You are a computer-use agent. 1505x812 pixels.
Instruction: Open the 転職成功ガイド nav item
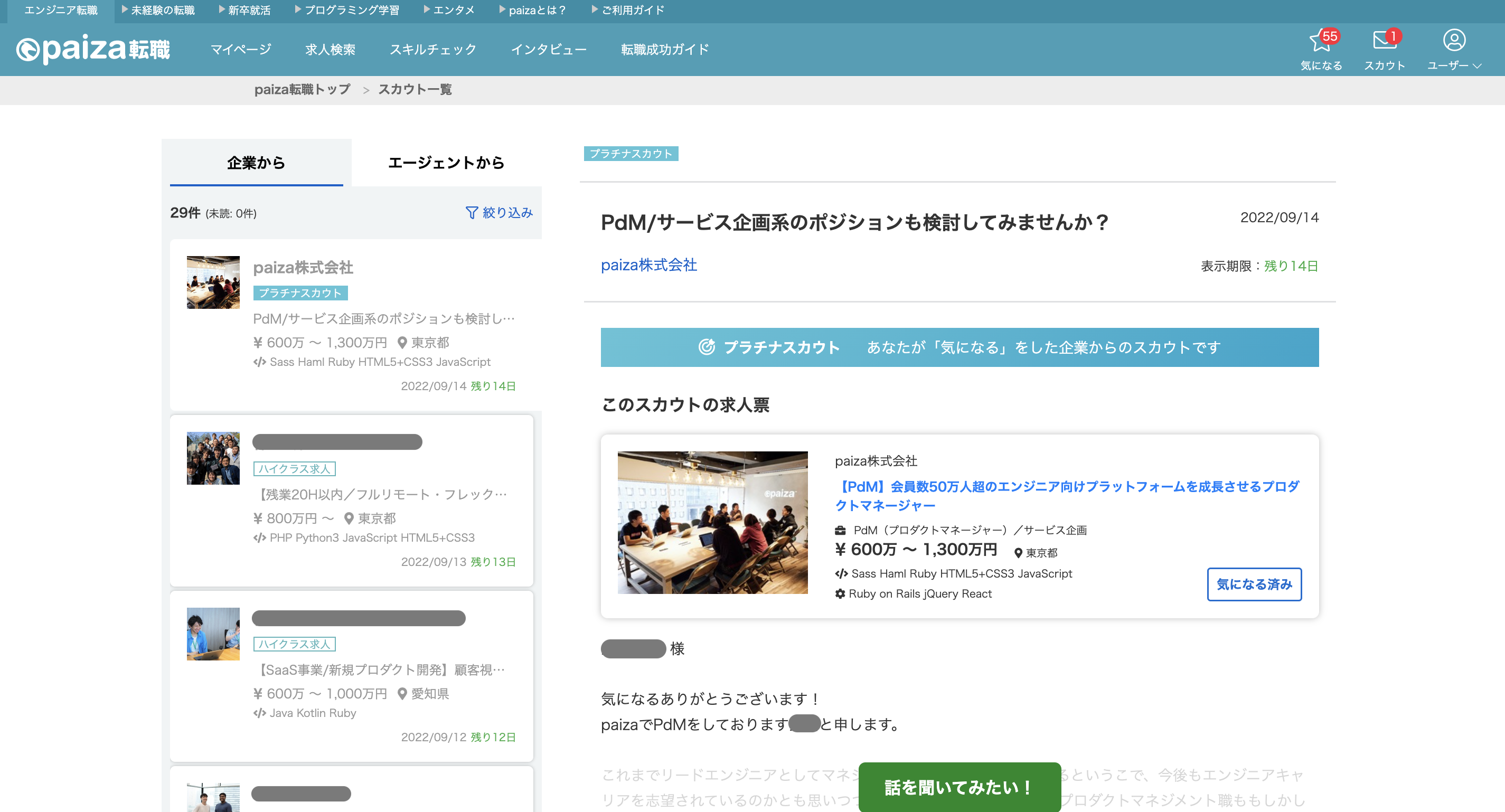click(x=665, y=50)
